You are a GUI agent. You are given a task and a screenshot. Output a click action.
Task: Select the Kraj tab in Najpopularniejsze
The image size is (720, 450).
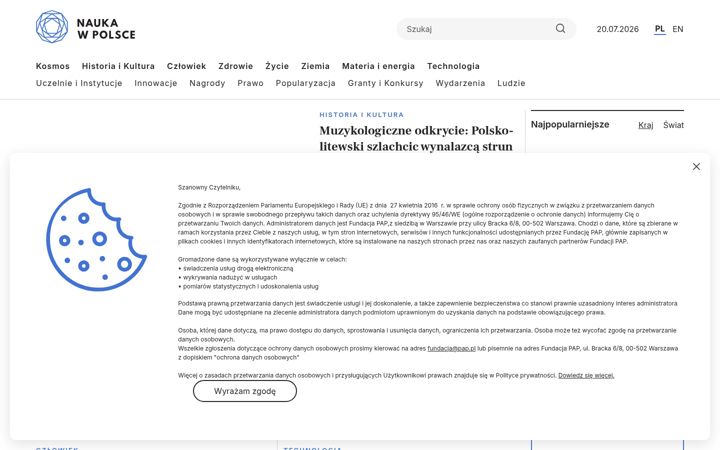(646, 125)
